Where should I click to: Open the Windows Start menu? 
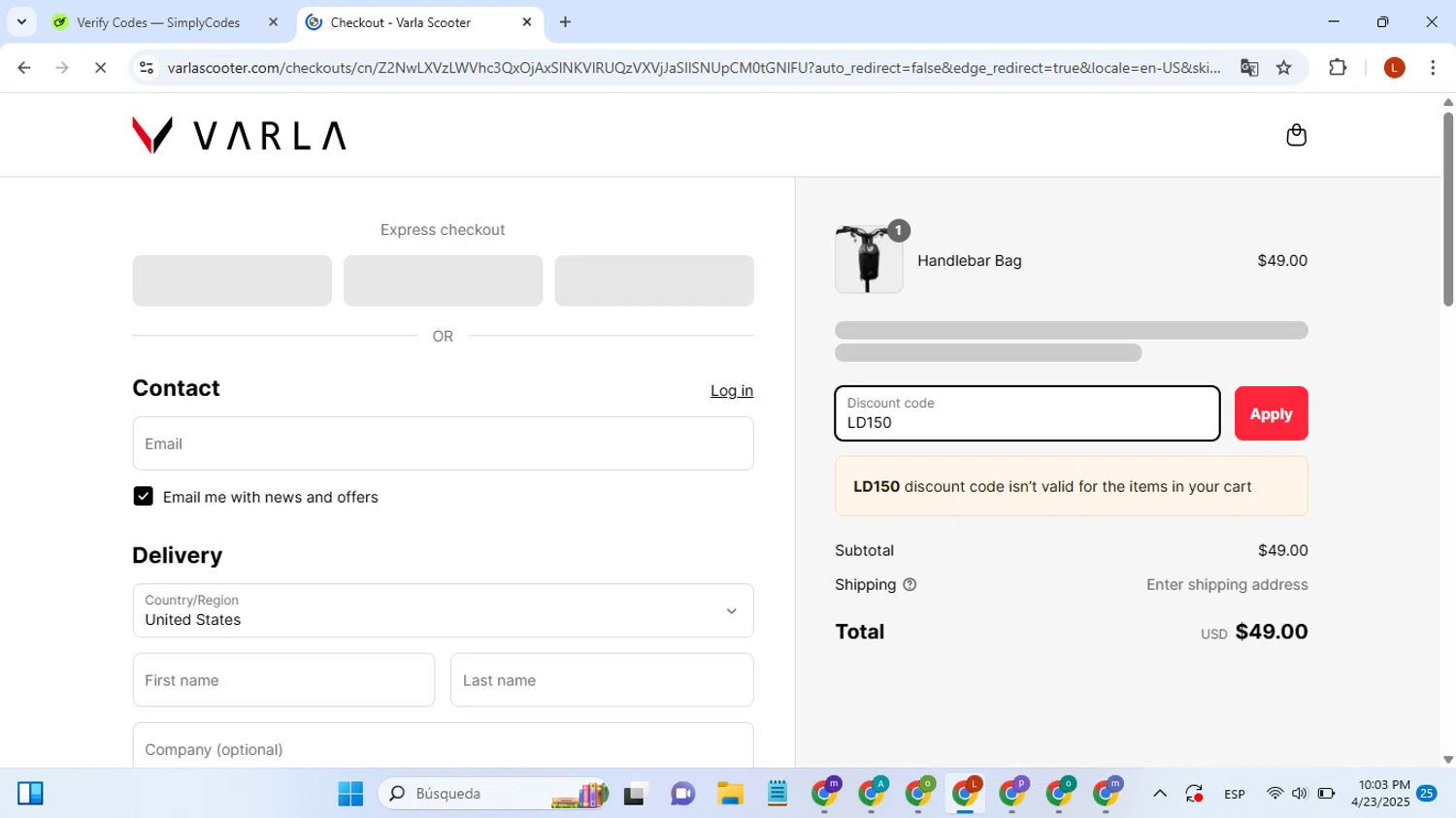click(350, 794)
